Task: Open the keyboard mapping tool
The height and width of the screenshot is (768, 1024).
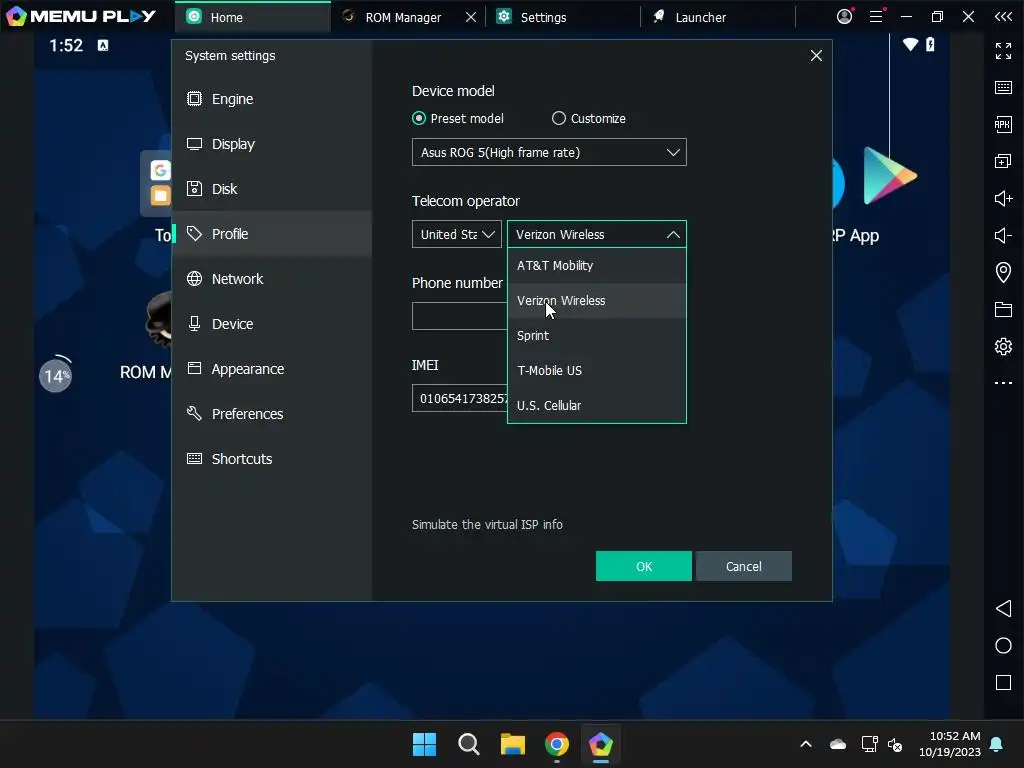Action: point(1003,88)
